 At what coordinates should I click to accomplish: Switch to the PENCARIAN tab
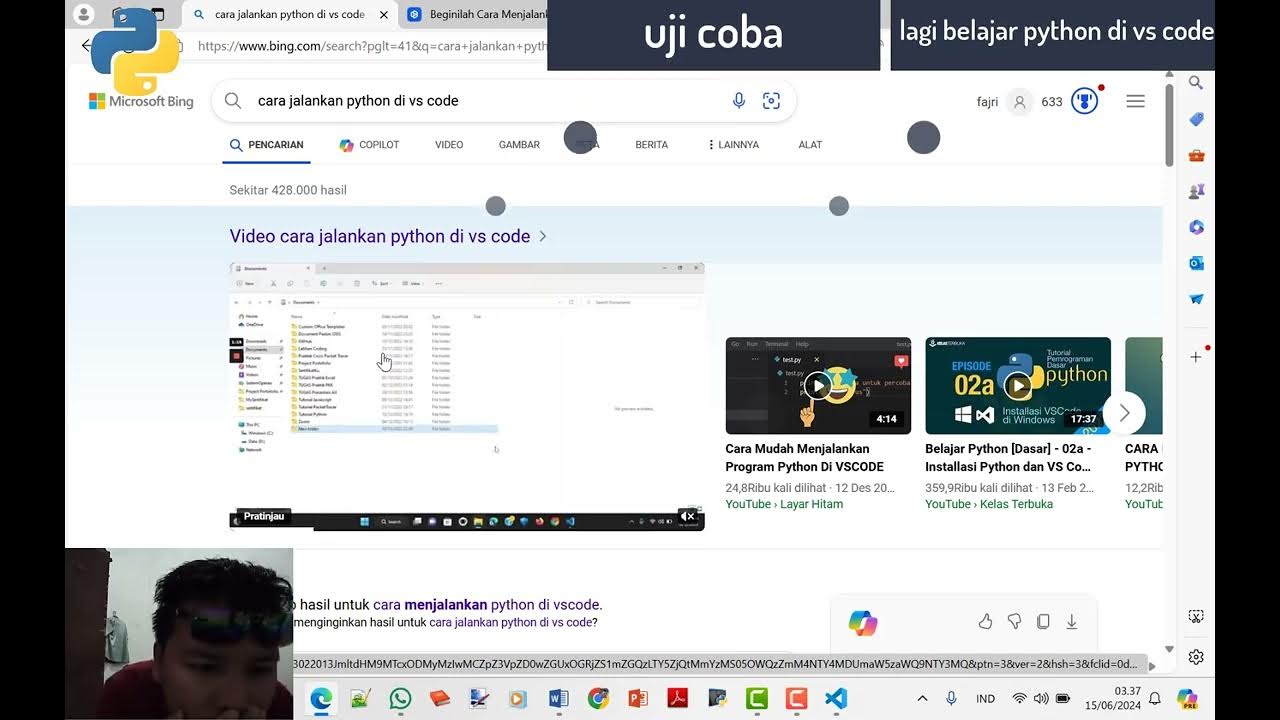click(266, 145)
